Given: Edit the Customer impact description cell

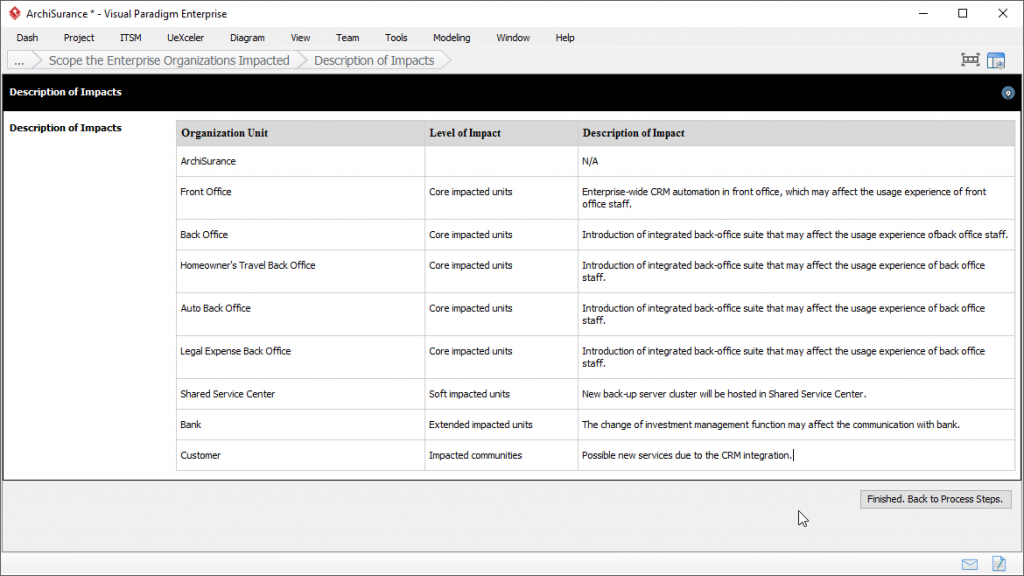Looking at the screenshot, I should [x=795, y=456].
